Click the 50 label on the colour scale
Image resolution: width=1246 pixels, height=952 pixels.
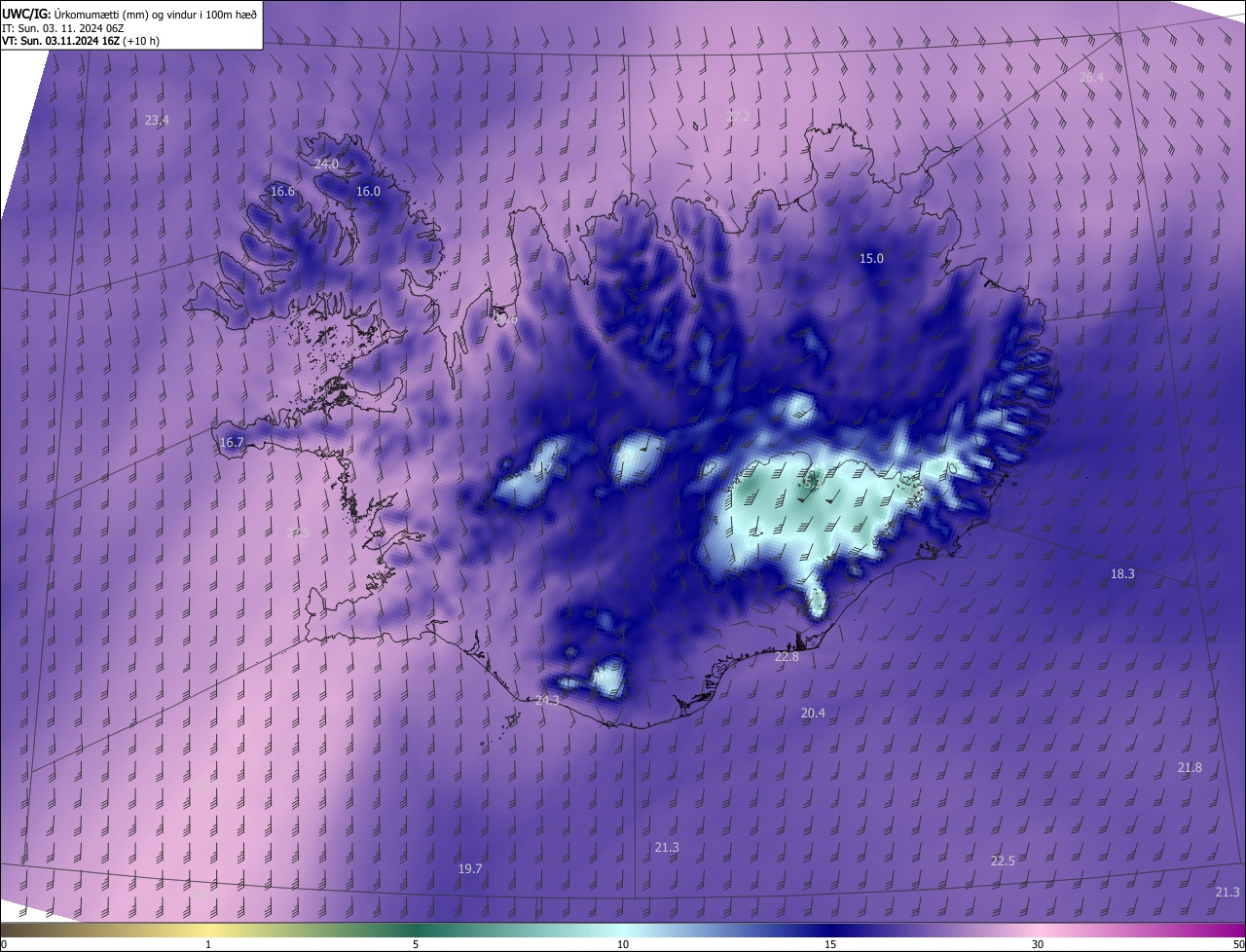(x=1238, y=944)
